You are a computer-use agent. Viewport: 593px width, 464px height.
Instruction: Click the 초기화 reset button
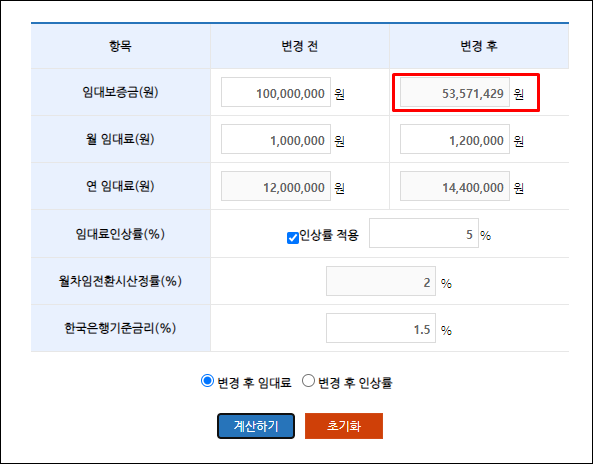[344, 426]
